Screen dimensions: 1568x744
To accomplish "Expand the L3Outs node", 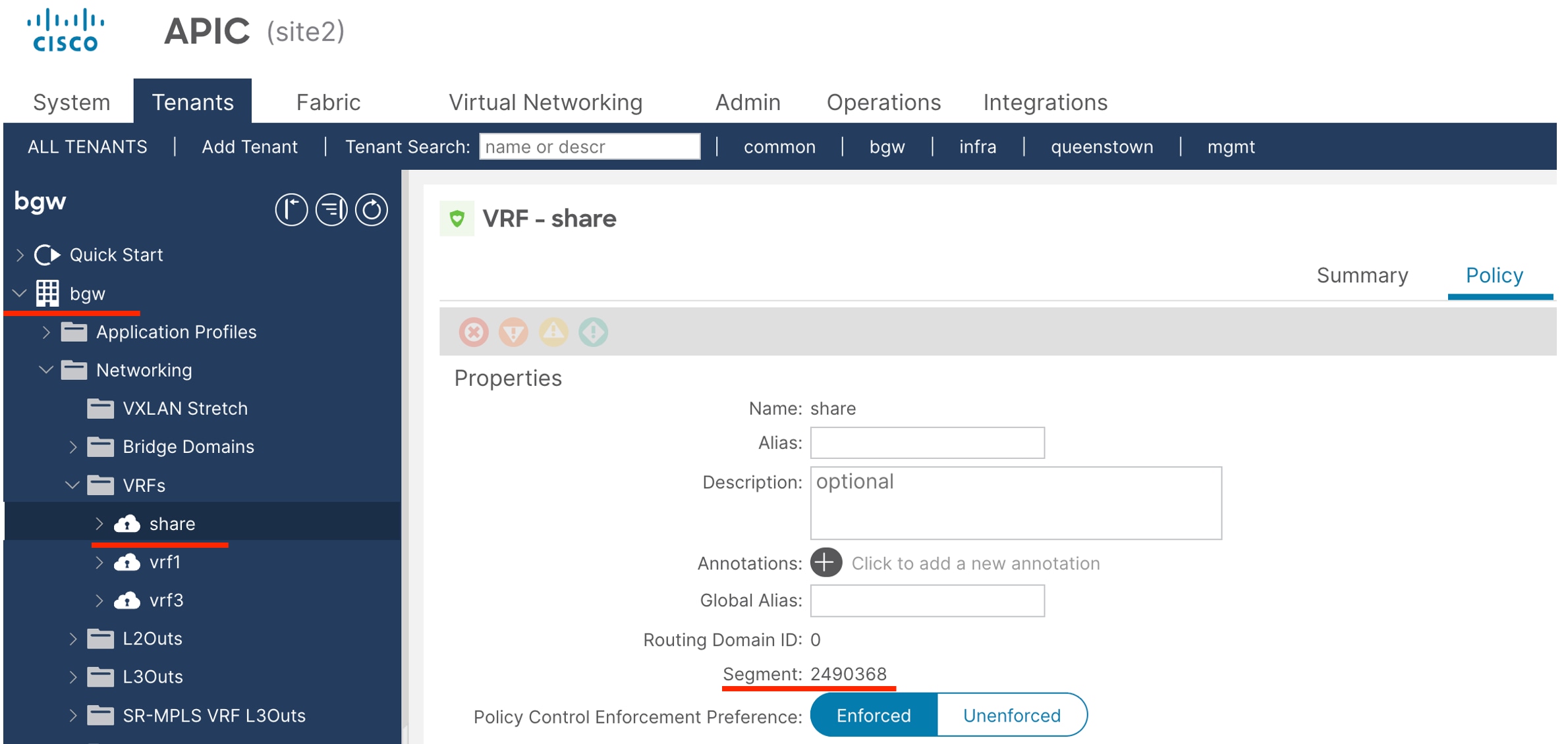I will point(72,677).
